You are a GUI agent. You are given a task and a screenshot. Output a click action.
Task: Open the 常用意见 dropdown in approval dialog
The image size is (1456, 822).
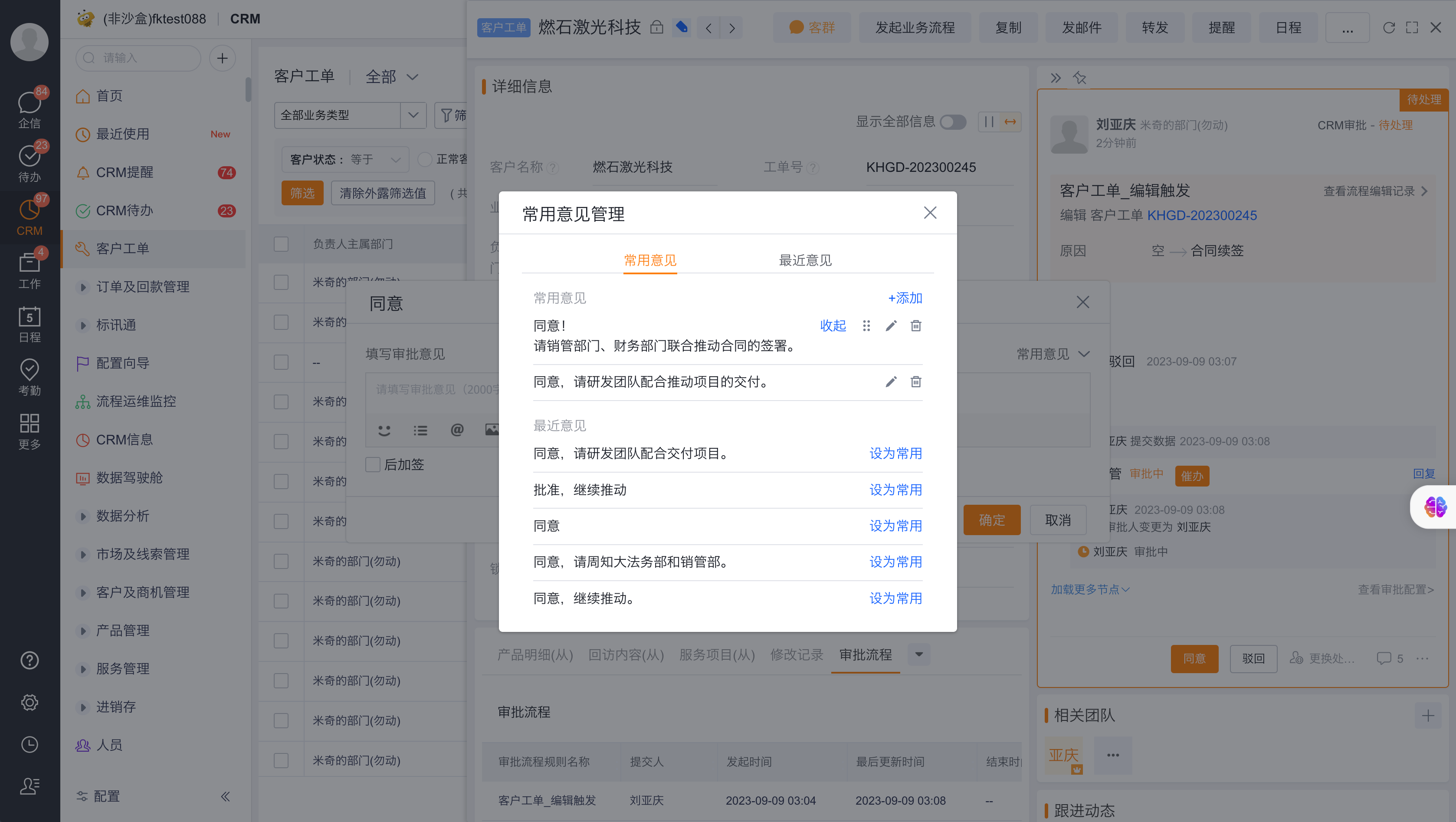[x=1053, y=354]
